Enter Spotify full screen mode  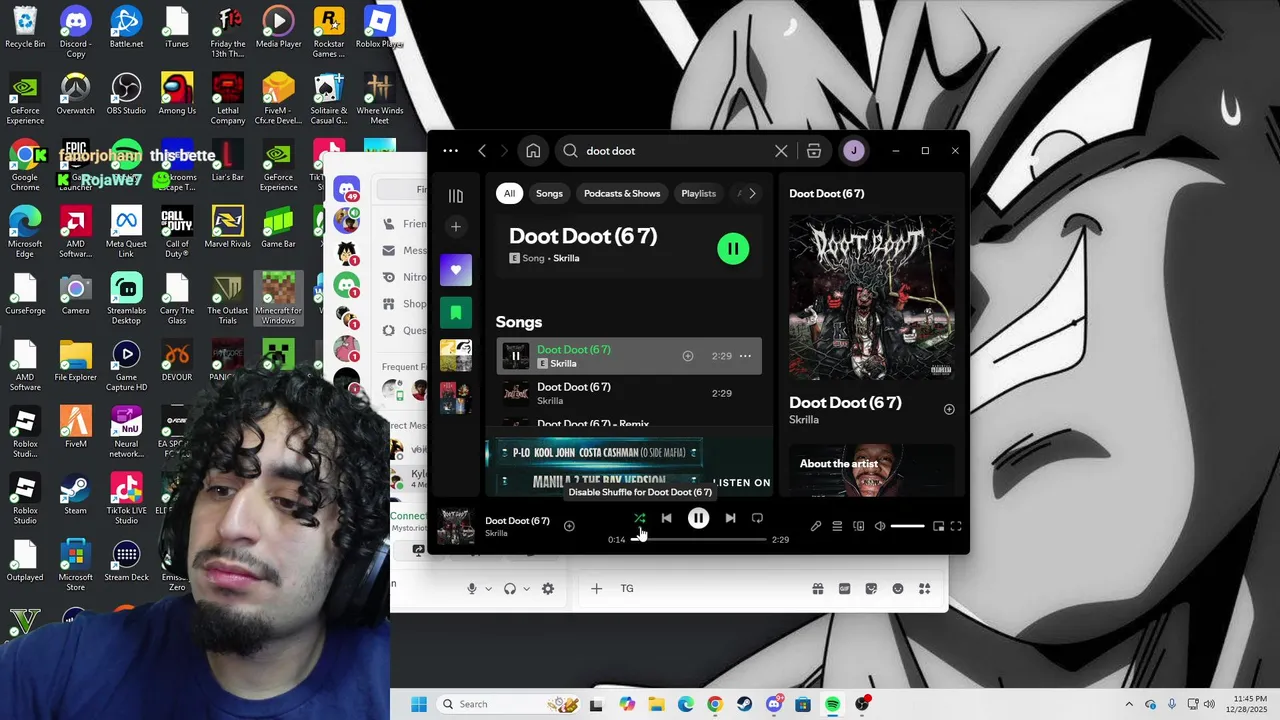point(956,526)
